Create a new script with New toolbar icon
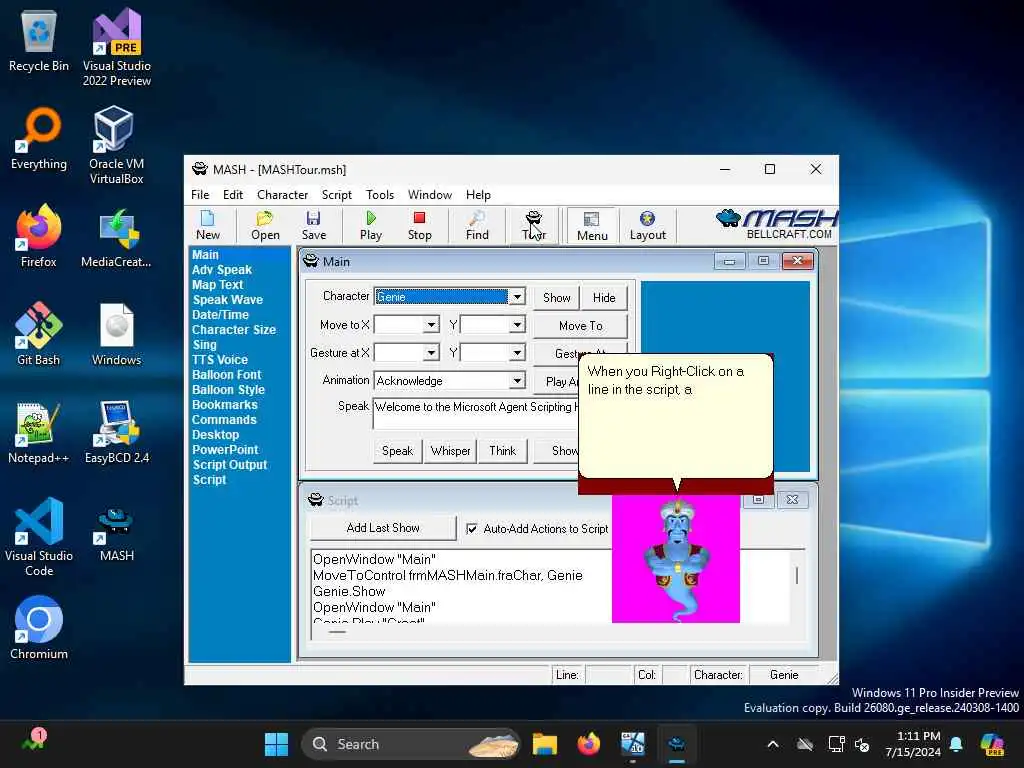 (208, 225)
